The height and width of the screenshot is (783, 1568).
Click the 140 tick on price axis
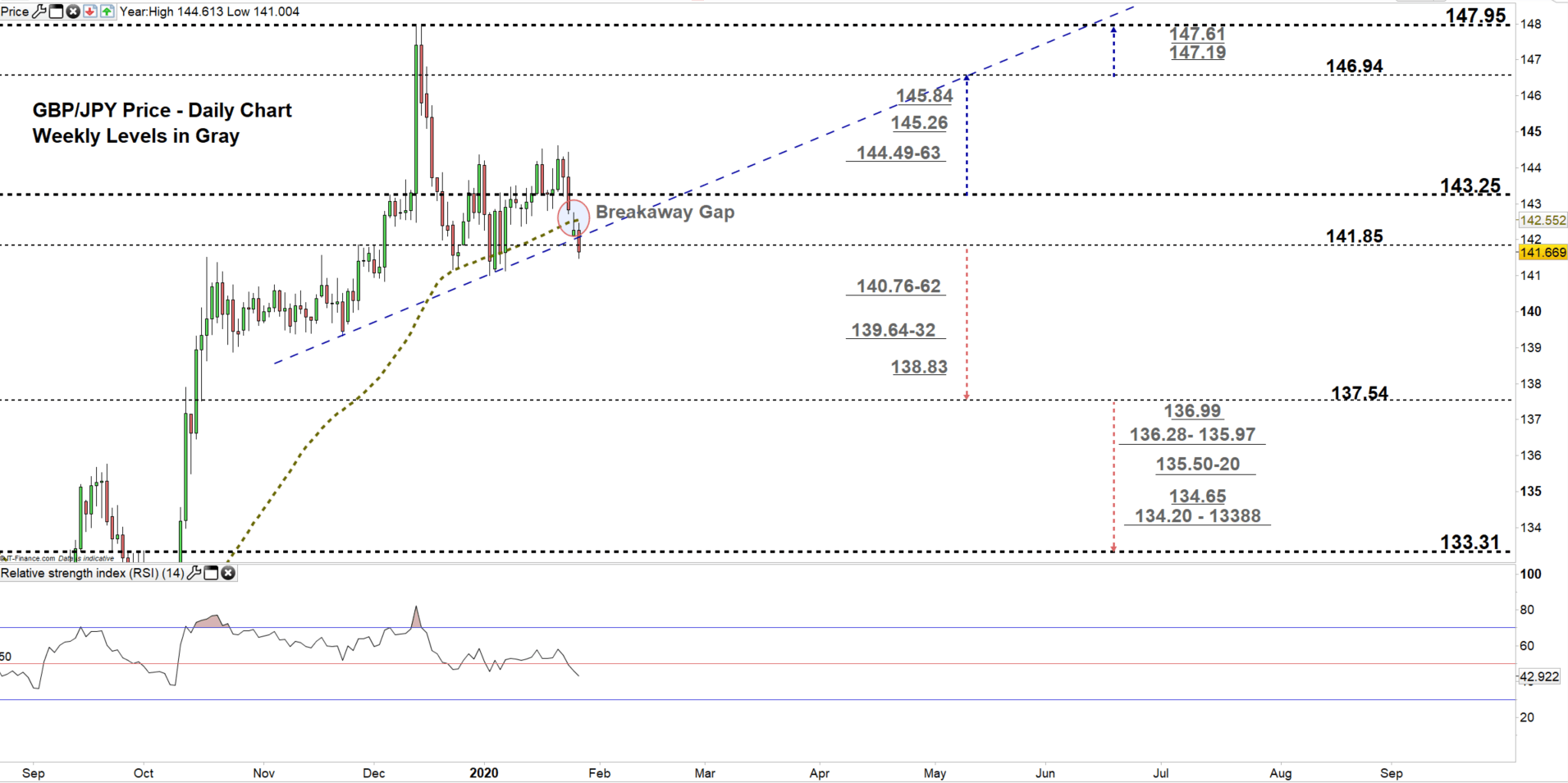1531,311
